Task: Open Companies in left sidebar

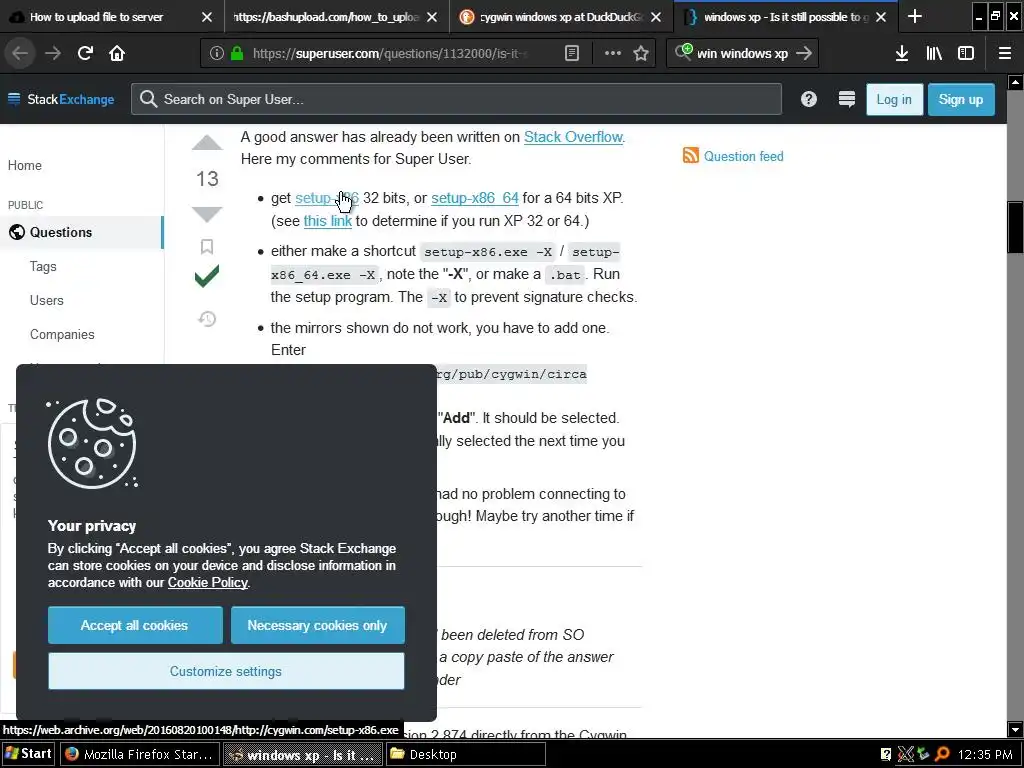Action: coord(62,334)
